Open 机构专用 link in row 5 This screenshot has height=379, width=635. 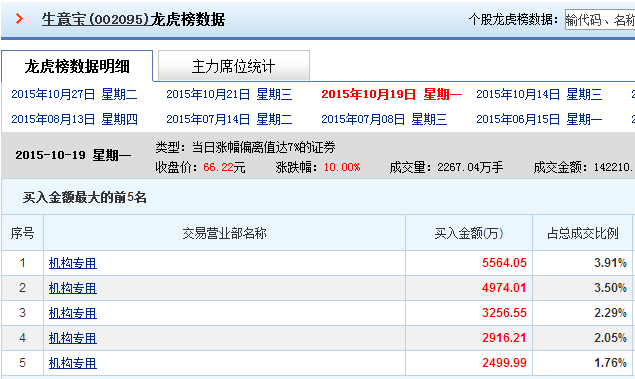pyautogui.click(x=73, y=363)
